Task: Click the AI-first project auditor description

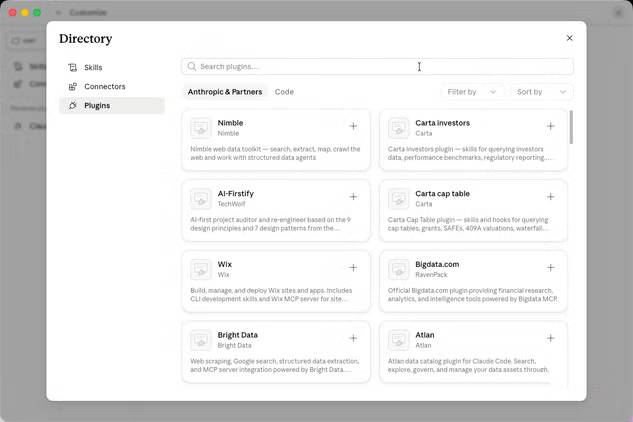Action: 270,224
